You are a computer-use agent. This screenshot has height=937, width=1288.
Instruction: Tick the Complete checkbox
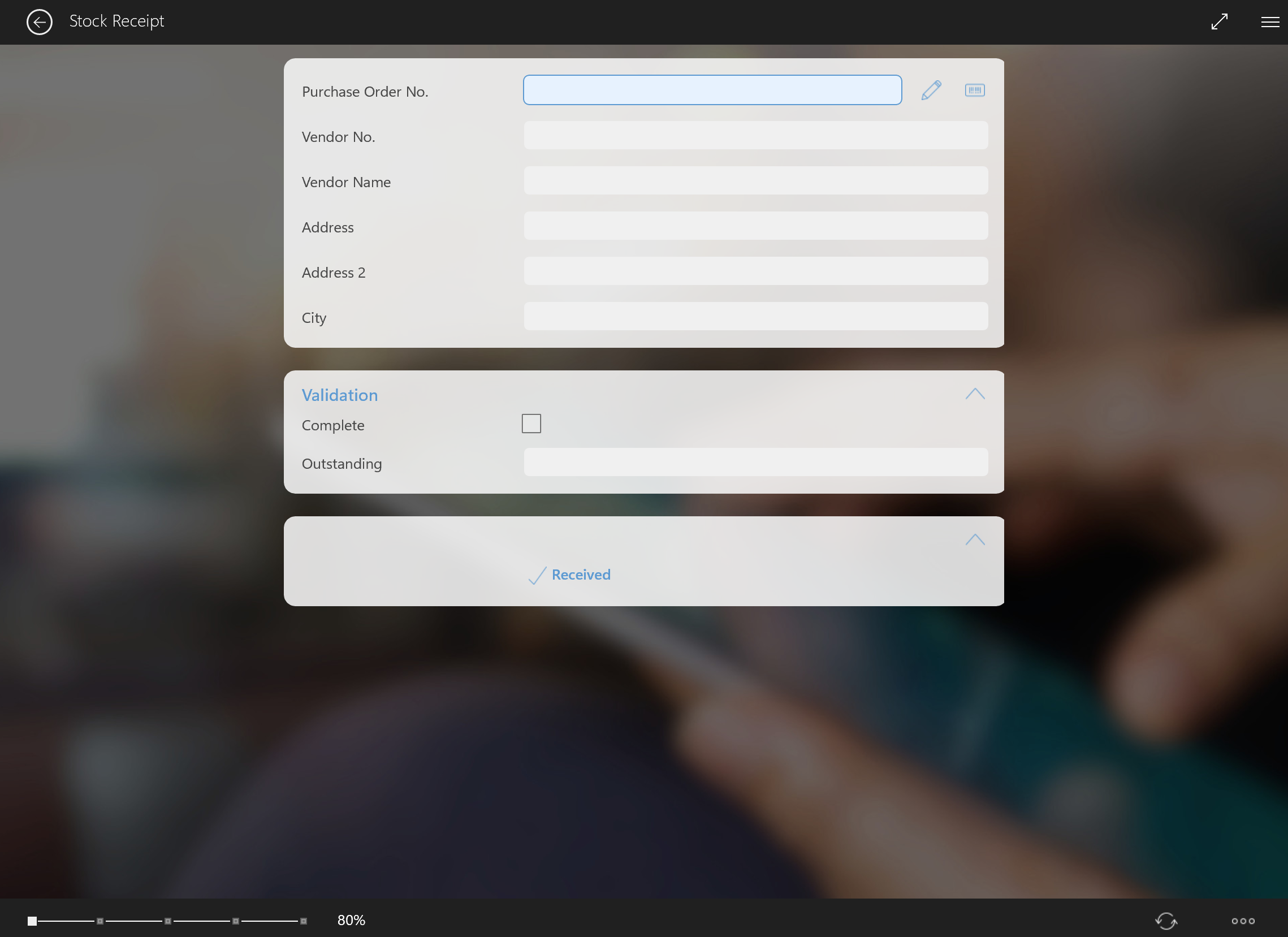click(531, 424)
